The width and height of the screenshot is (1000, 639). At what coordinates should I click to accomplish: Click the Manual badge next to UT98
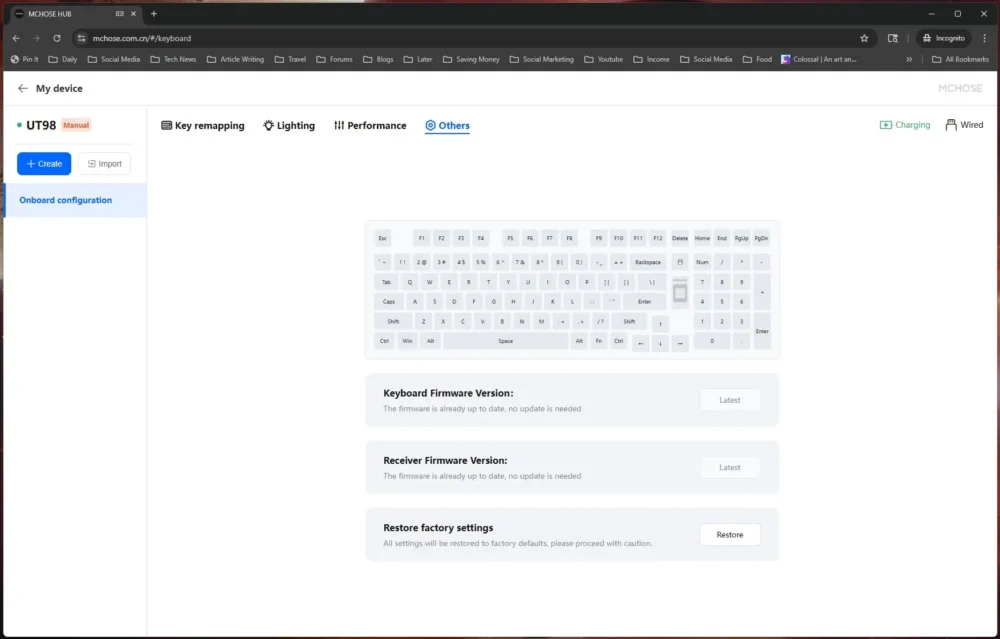[76, 125]
